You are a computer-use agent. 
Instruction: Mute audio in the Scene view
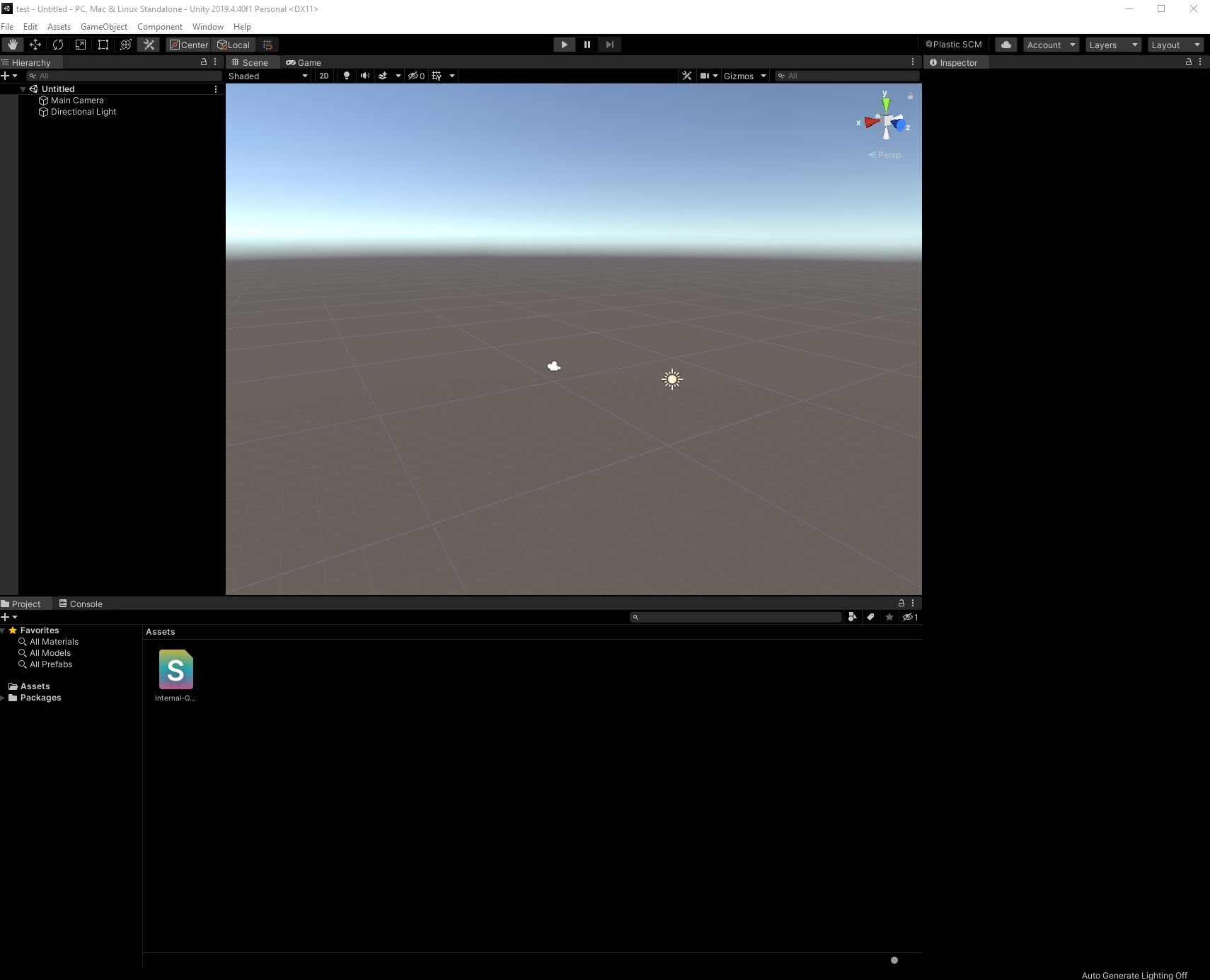coord(364,76)
